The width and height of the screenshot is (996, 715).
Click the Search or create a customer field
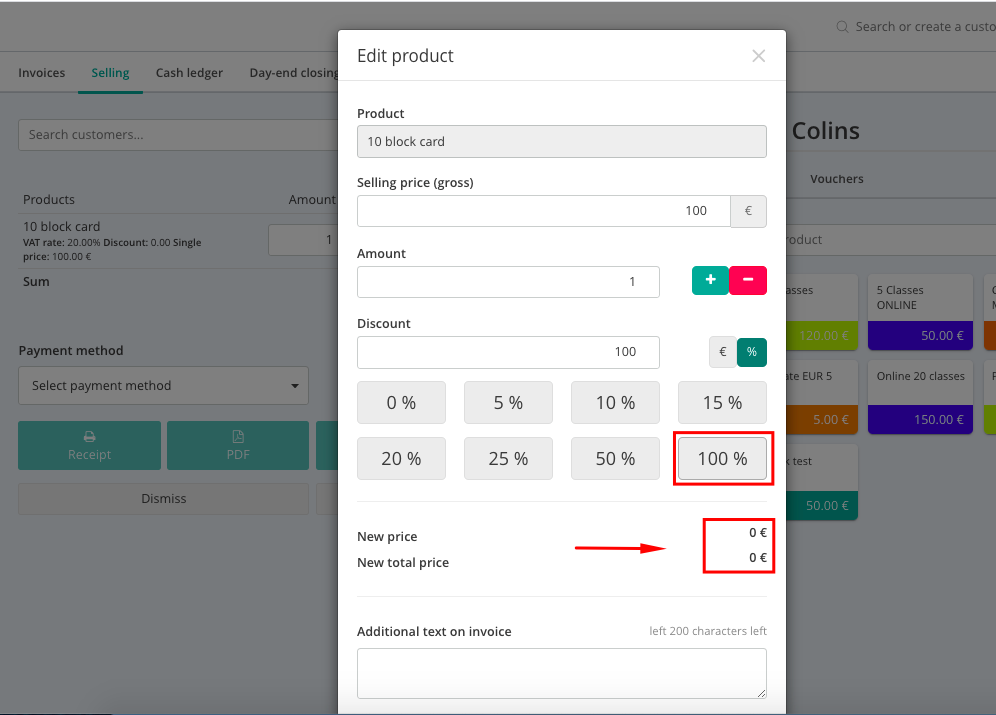click(x=925, y=27)
